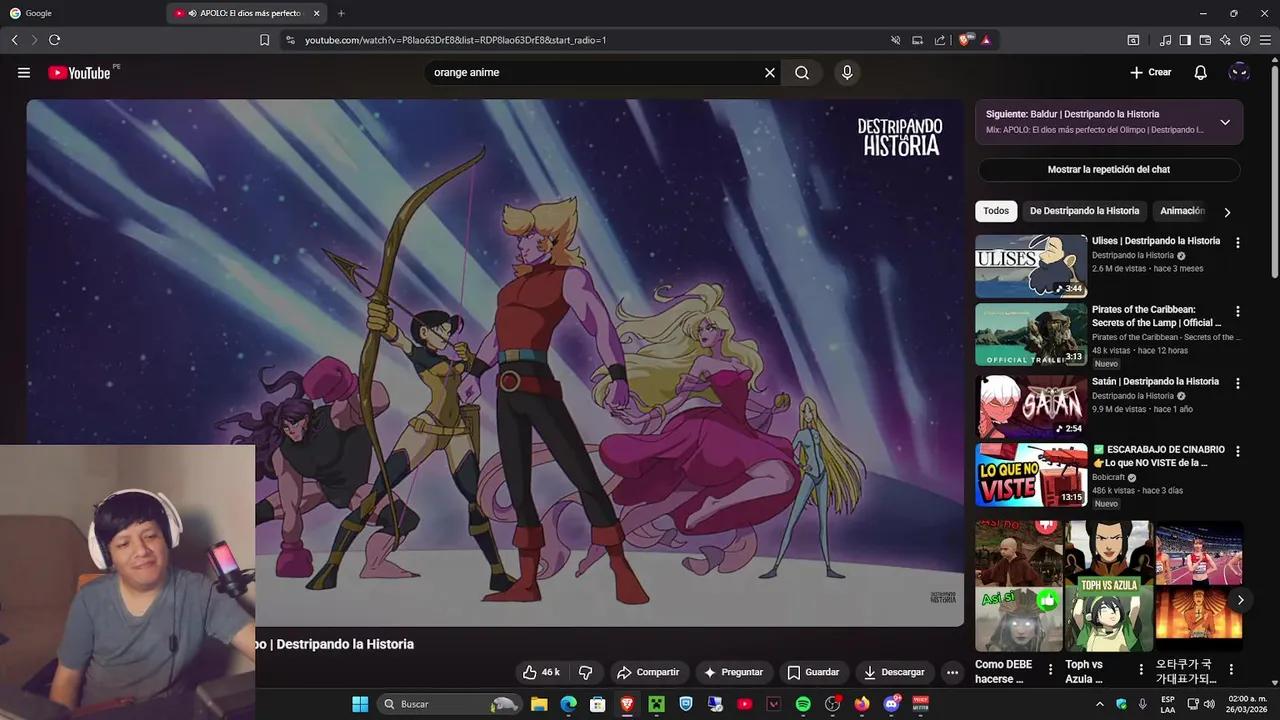Open File Explorer from the taskbar
The height and width of the screenshot is (720, 1280).
click(539, 704)
